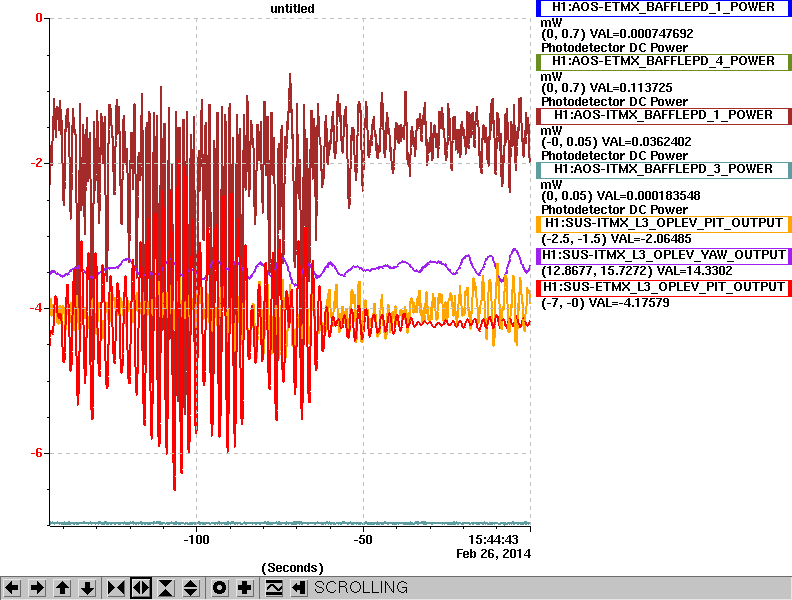The height and width of the screenshot is (600, 792).
Task: Select the H1:AOS-ETMX_BAFFLEPD_4_POWER legend entry
Action: tap(663, 62)
